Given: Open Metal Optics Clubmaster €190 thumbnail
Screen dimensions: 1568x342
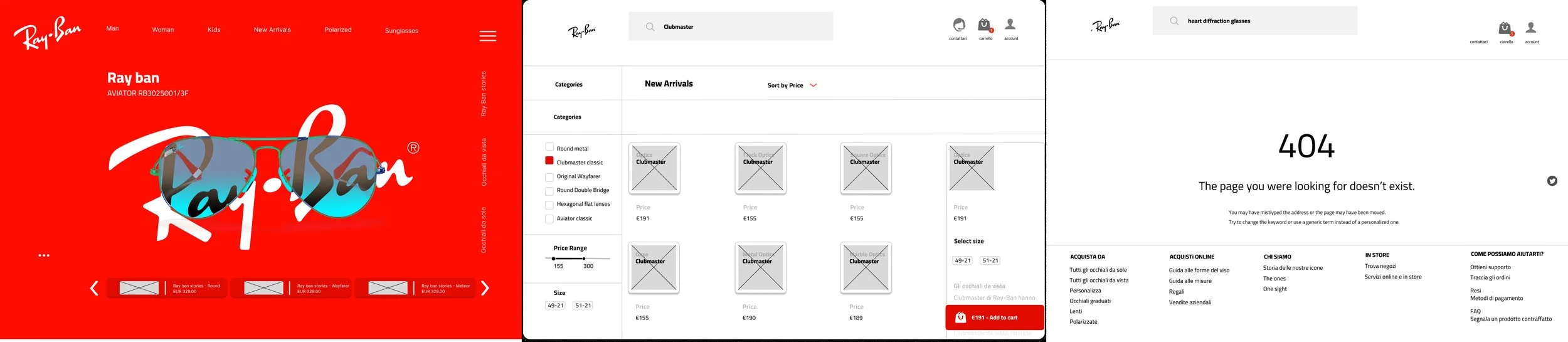Looking at the screenshot, I should point(761,268).
